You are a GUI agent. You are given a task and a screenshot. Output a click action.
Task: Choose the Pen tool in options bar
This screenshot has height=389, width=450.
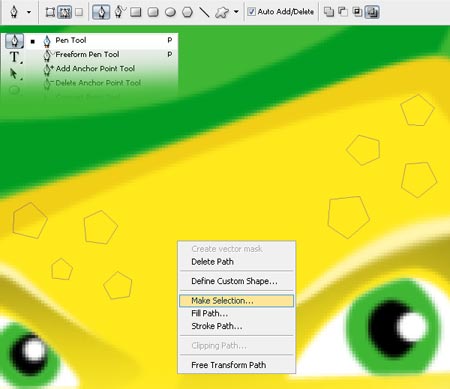(x=101, y=12)
